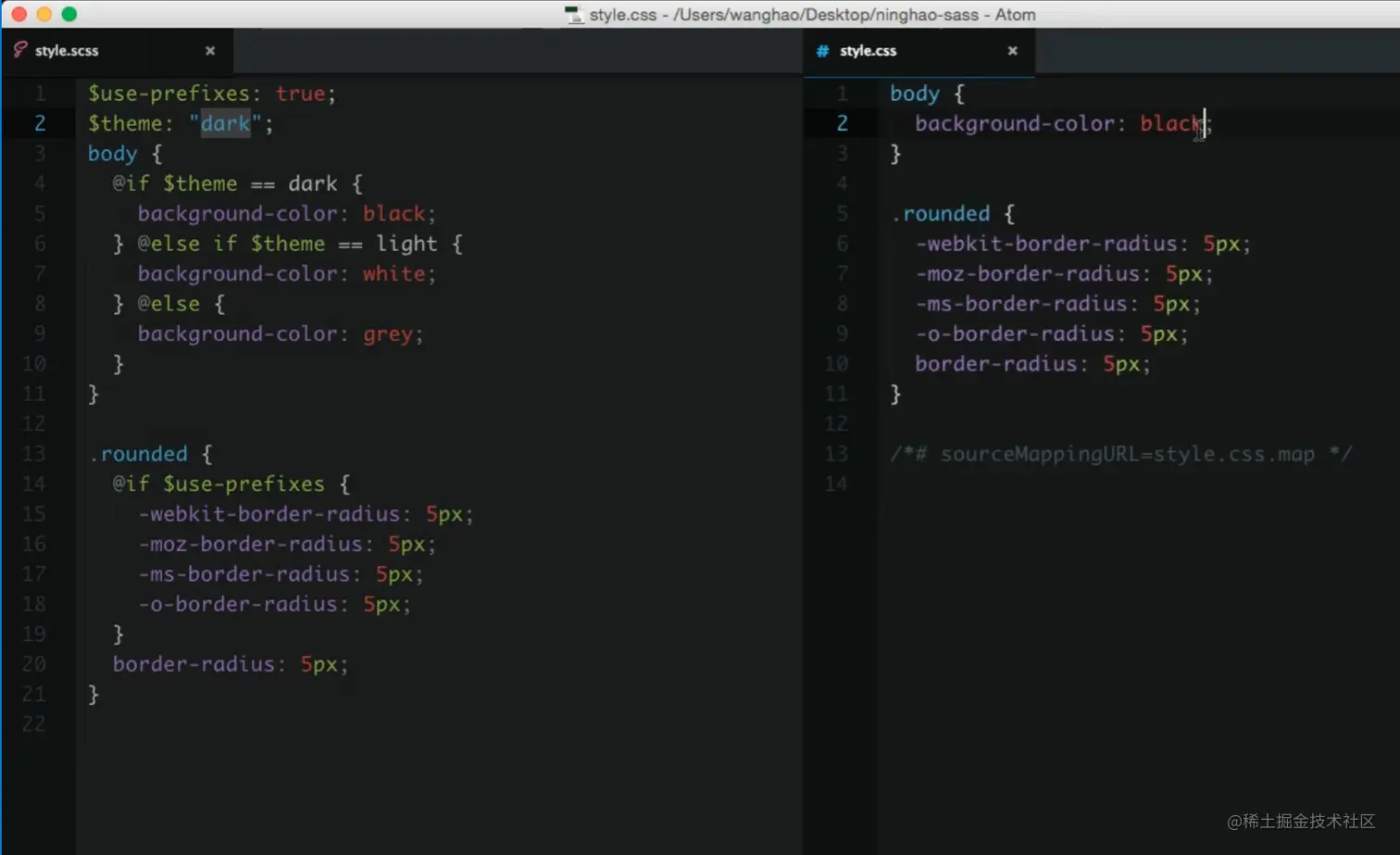
Task: Click the "body {" line in style.scss
Action: (125, 154)
